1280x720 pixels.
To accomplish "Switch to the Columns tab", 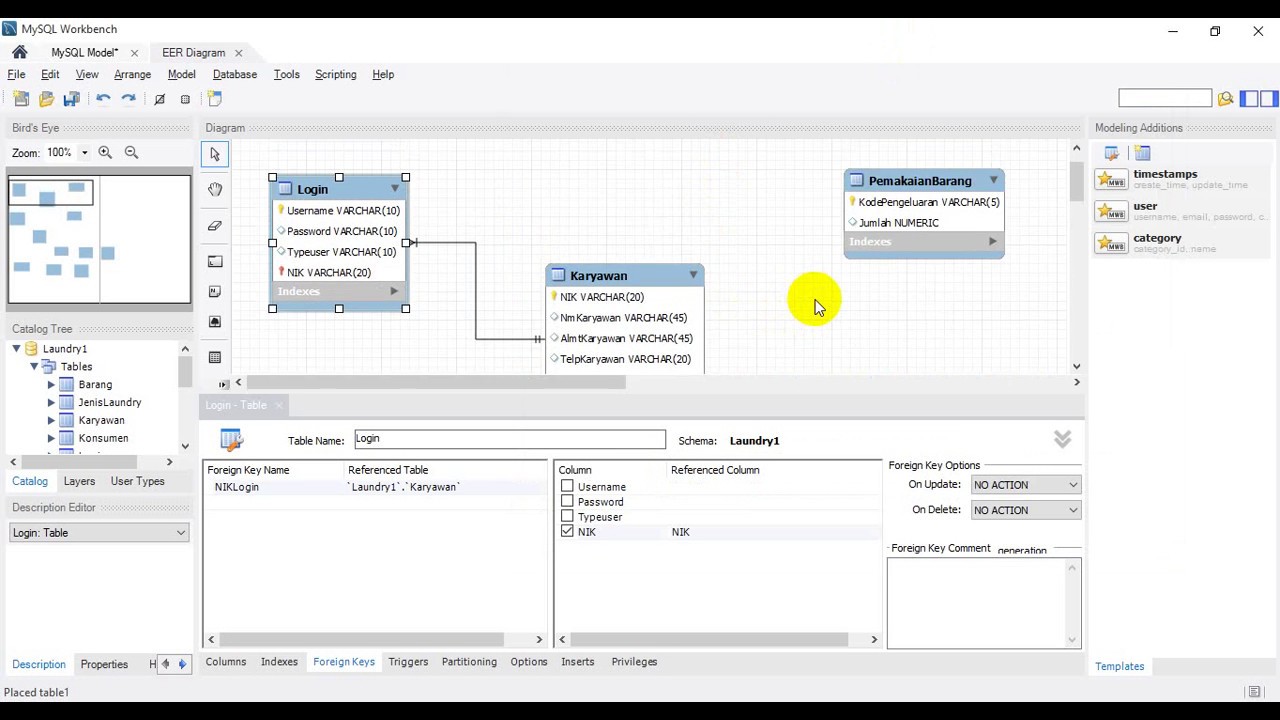I will coord(226,661).
